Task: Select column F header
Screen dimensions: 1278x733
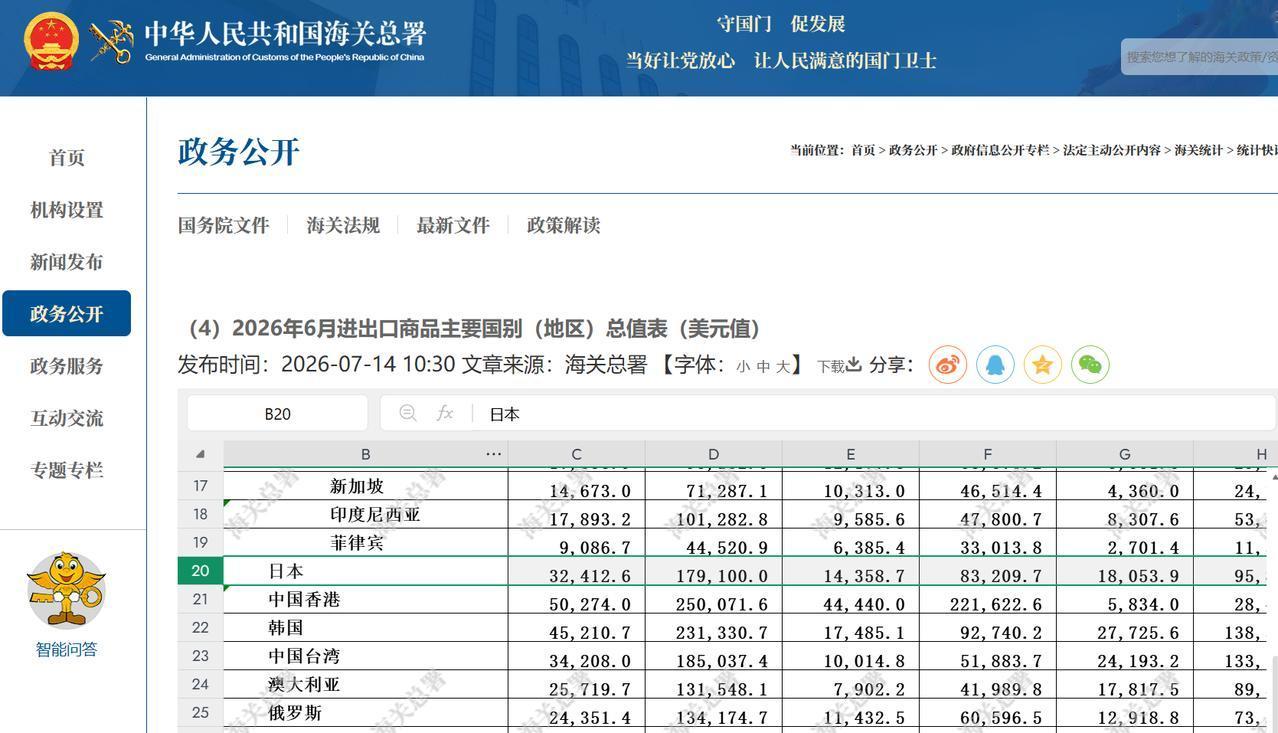Action: point(987,454)
